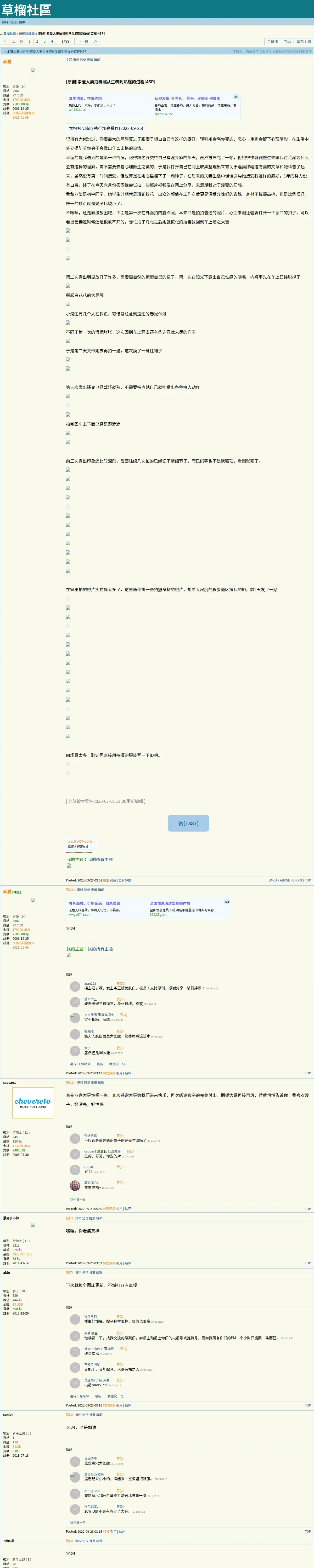Switch to 手機版 view

click(273, 42)
